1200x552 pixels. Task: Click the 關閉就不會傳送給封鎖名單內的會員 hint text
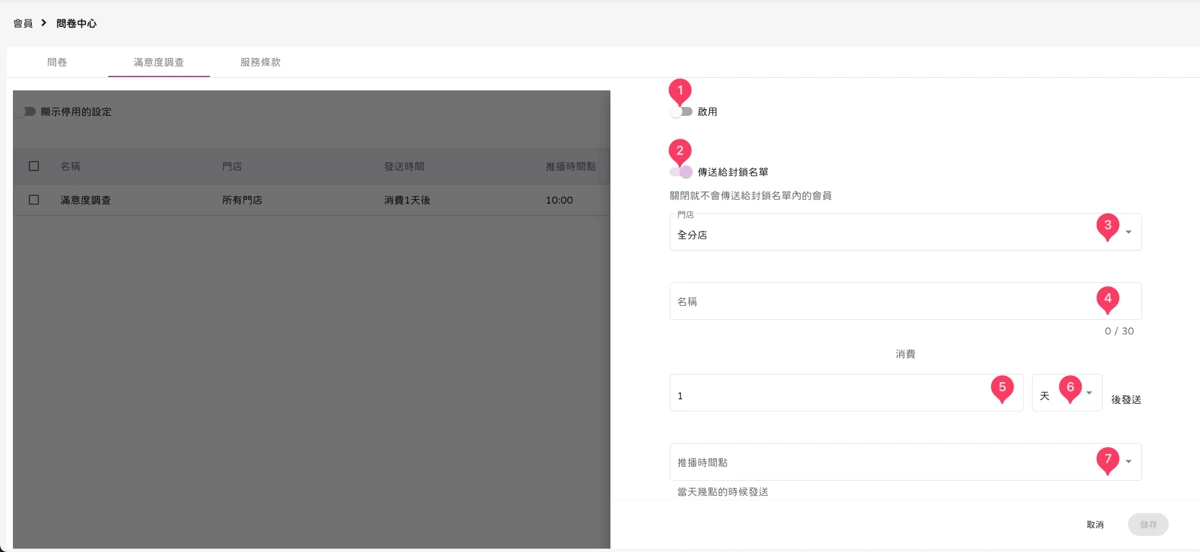751,196
